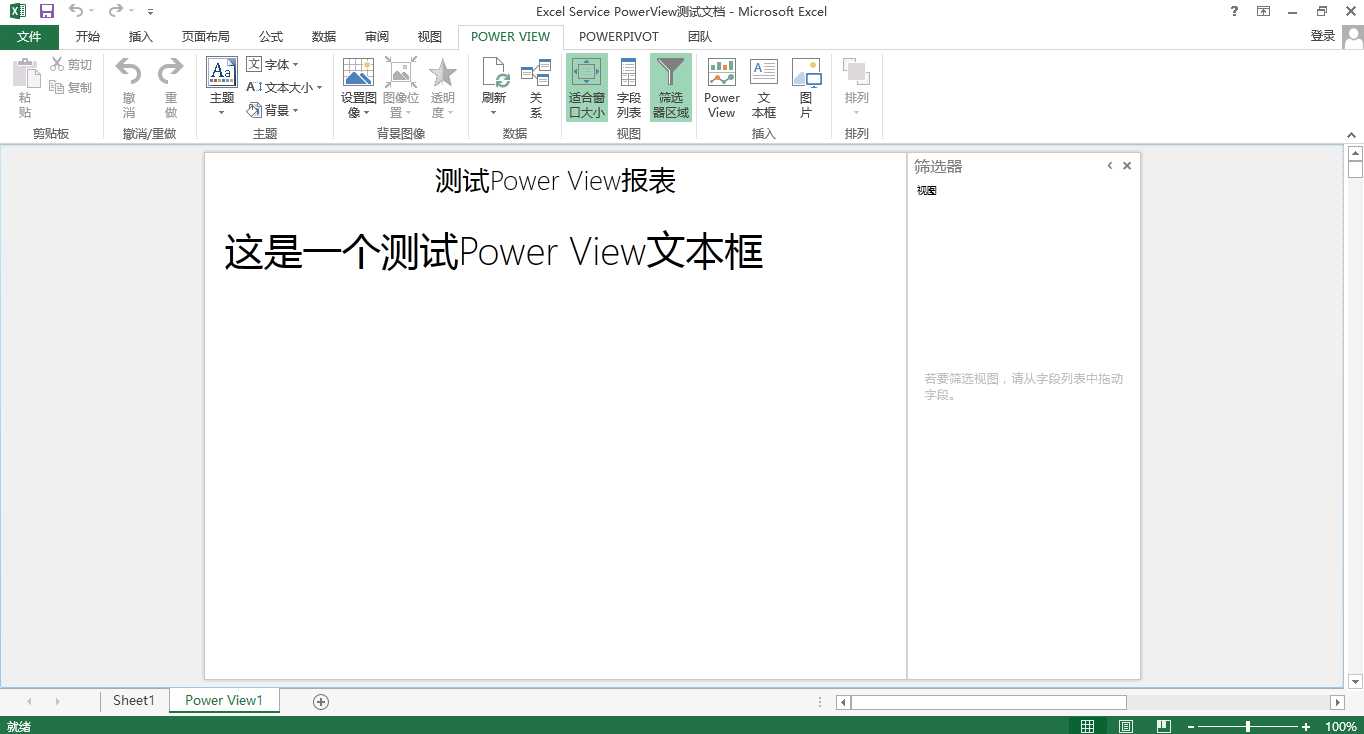Switch to the 插入 ribbon tab
This screenshot has height=734, width=1364.
coord(141,37)
